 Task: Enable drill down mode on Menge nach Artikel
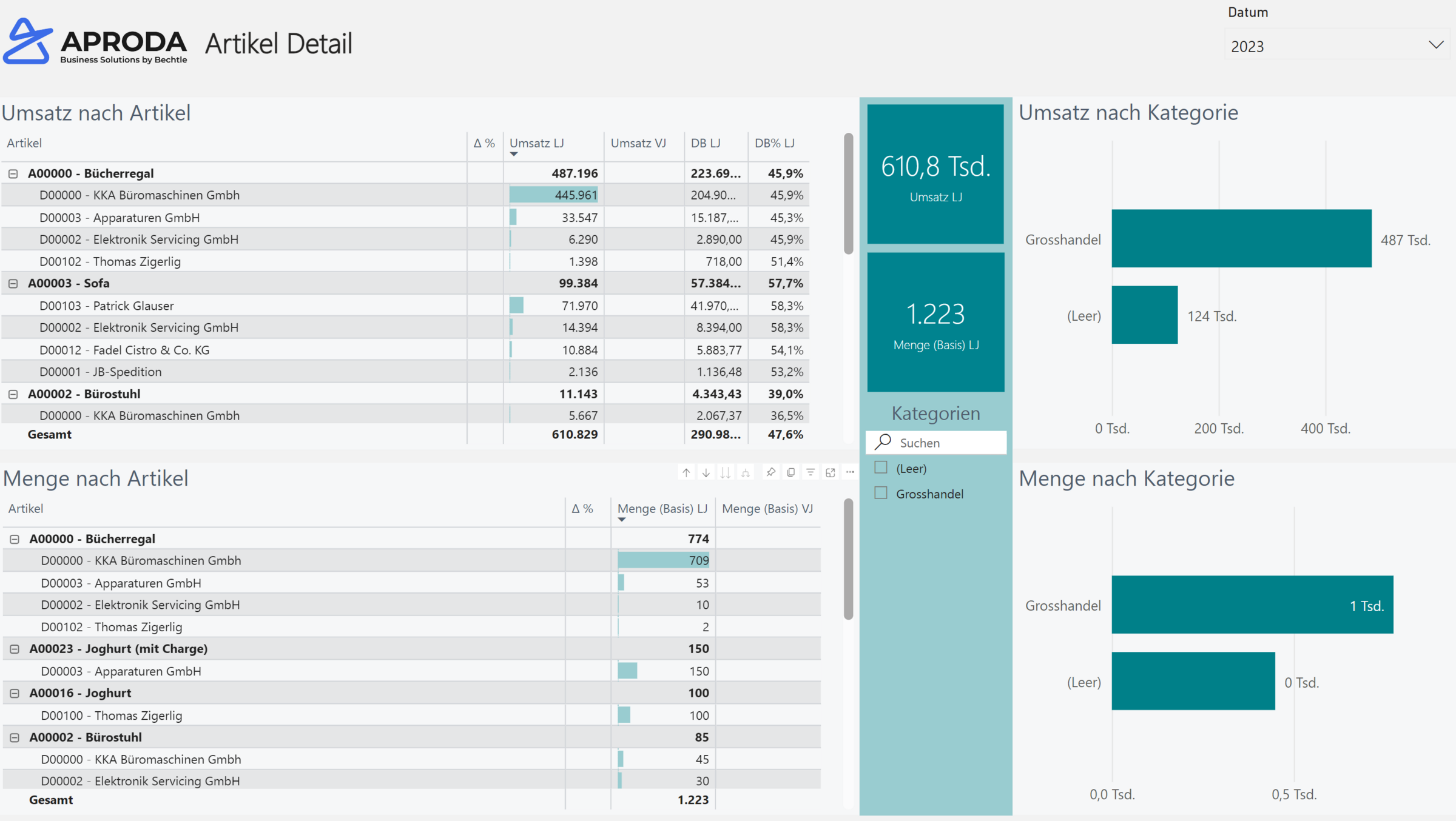tap(706, 472)
